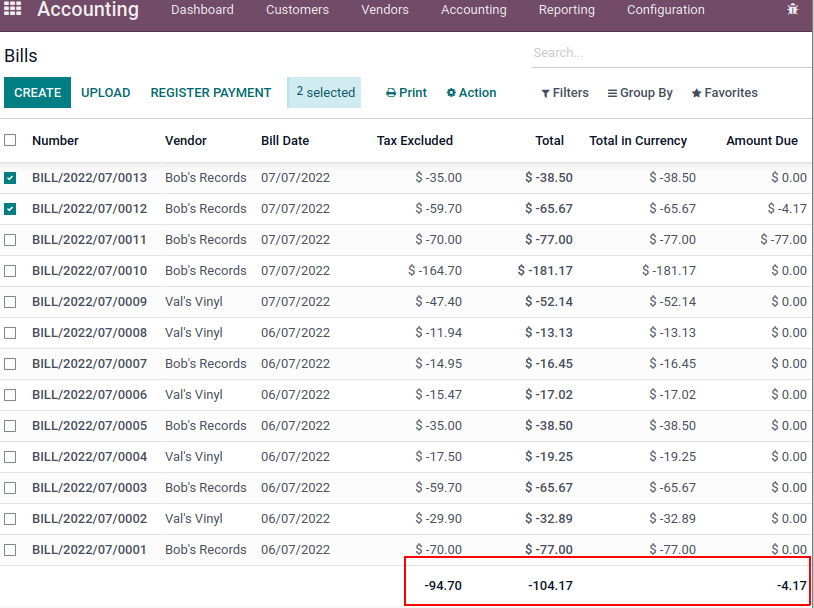Expand the Filters dropdown
Screen dimensions: 814x608
pos(565,92)
